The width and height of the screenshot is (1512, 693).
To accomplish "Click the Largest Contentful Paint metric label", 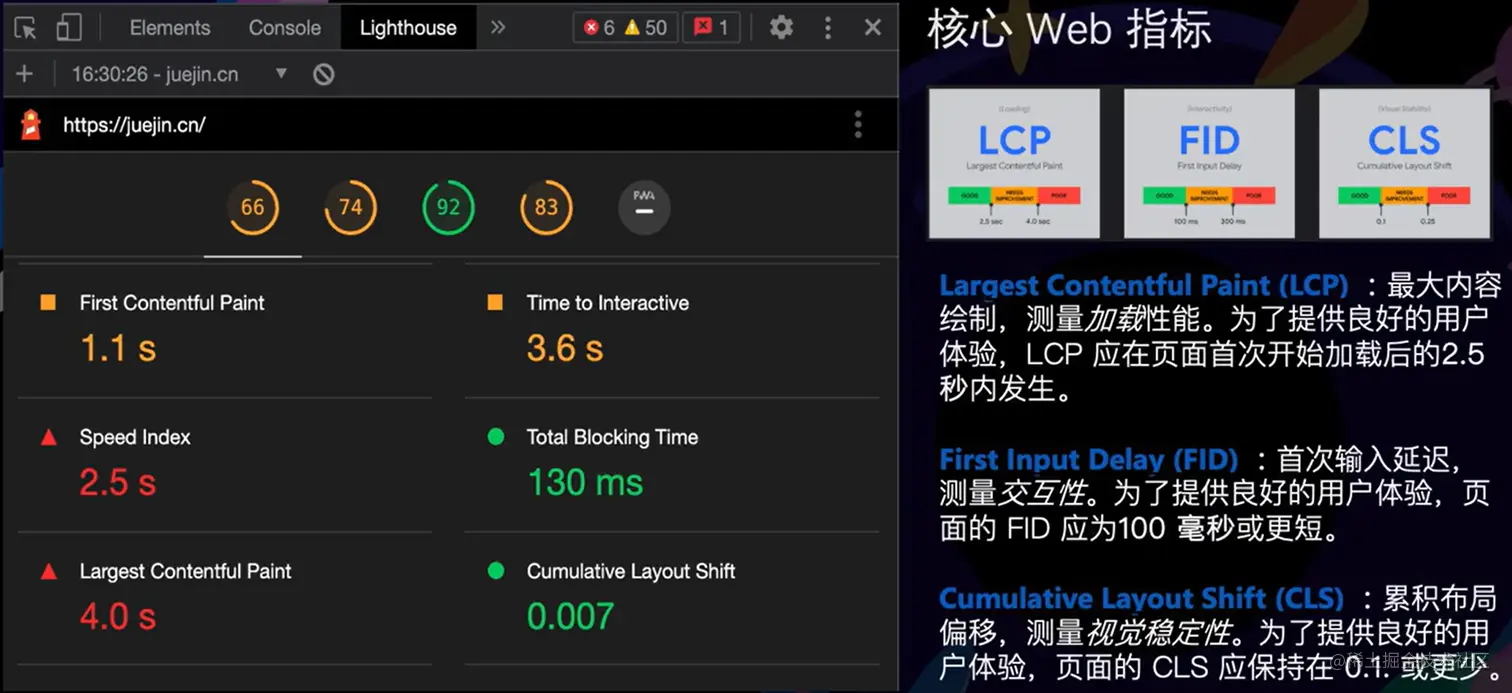I will (x=185, y=571).
